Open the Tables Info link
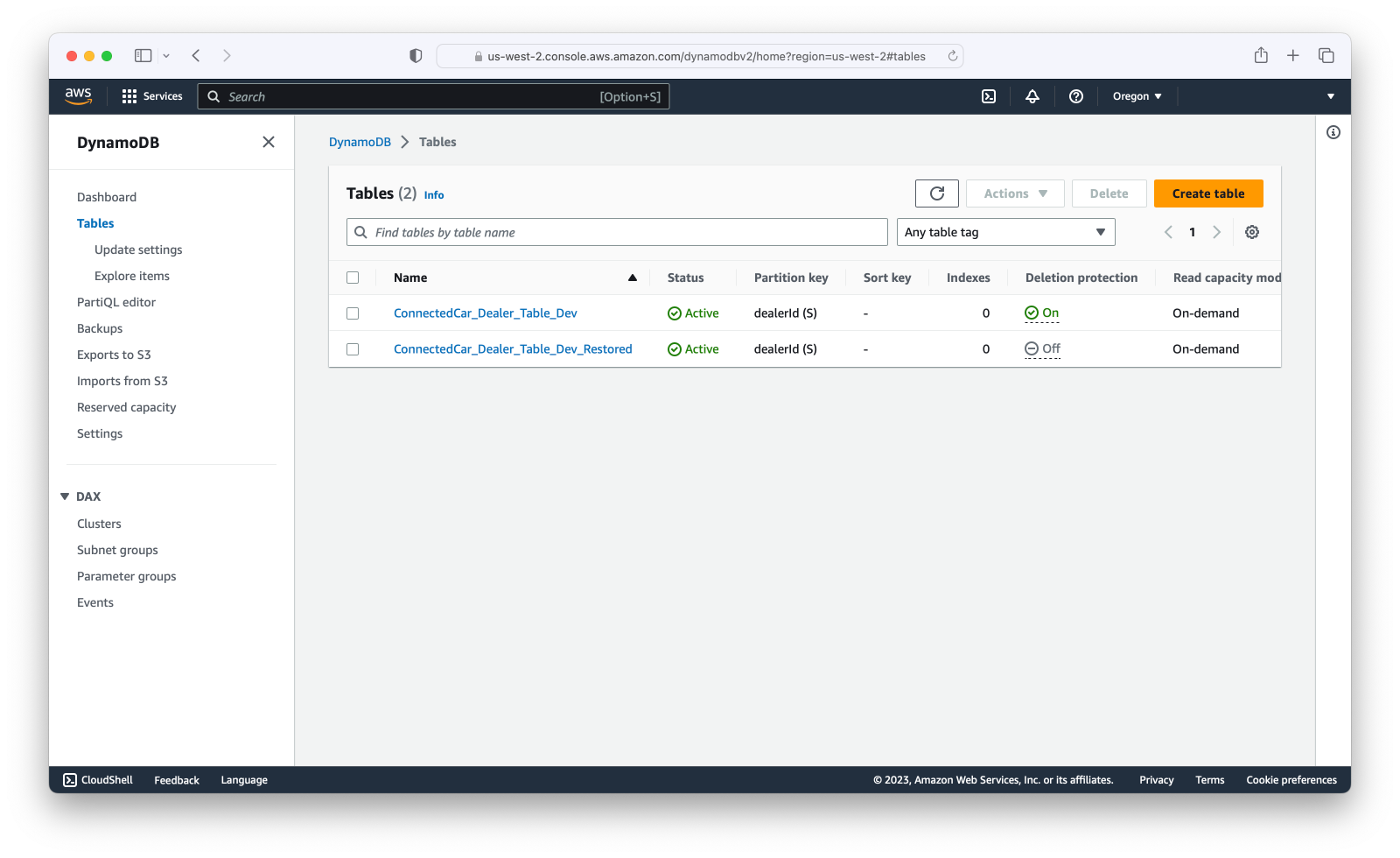This screenshot has width=1400, height=858. click(434, 195)
